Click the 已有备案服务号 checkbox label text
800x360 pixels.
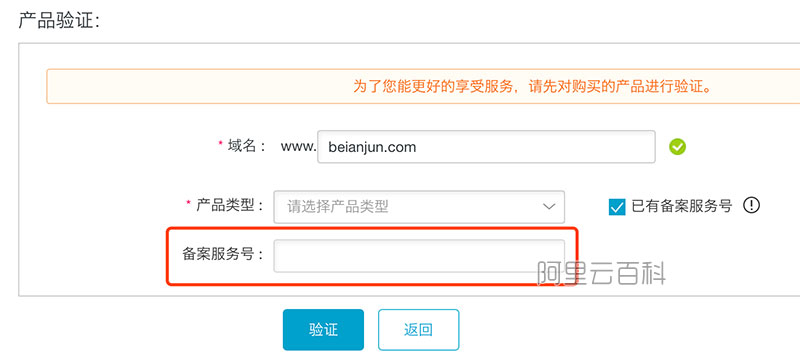pos(682,206)
